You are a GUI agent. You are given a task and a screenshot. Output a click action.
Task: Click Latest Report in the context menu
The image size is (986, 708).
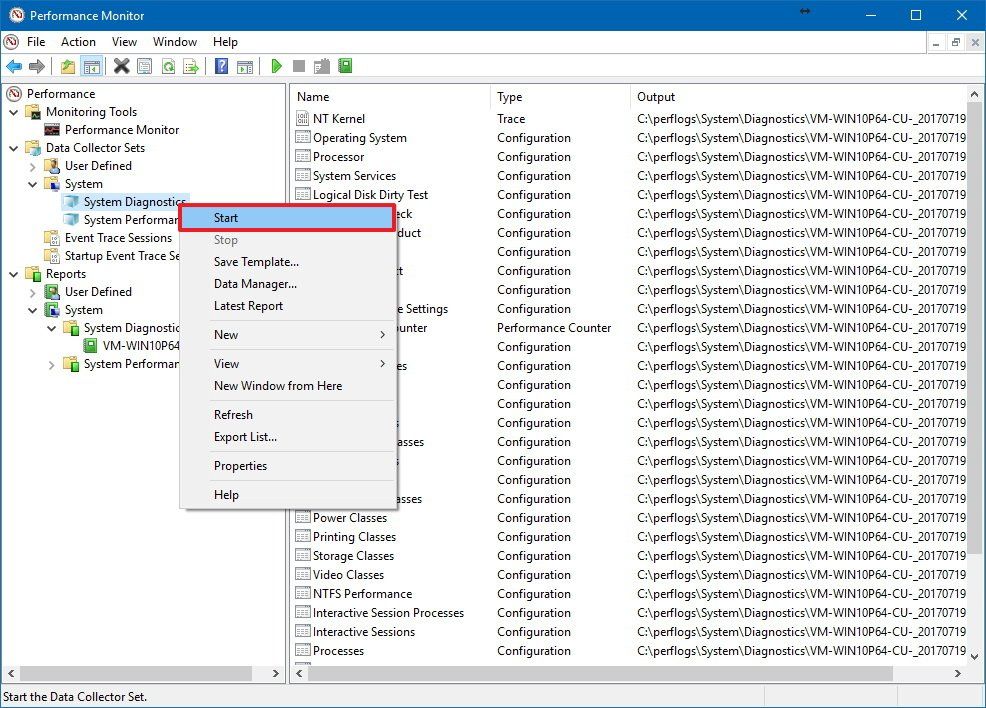[248, 306]
